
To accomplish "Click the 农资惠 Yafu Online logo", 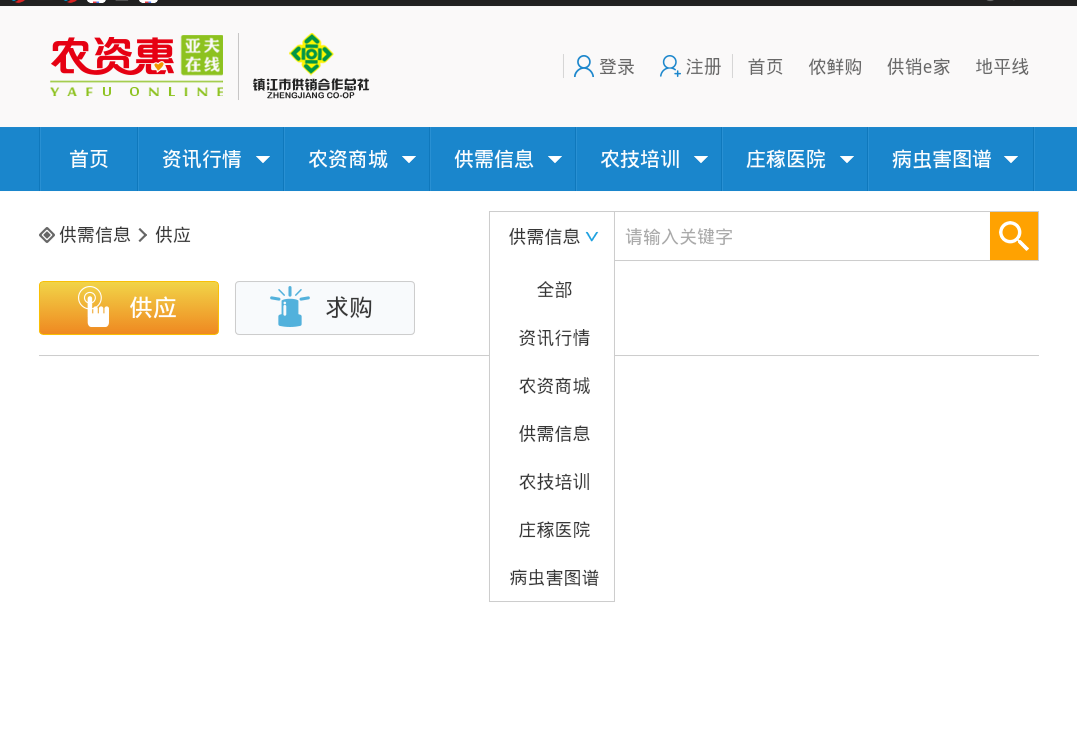I will point(137,66).
